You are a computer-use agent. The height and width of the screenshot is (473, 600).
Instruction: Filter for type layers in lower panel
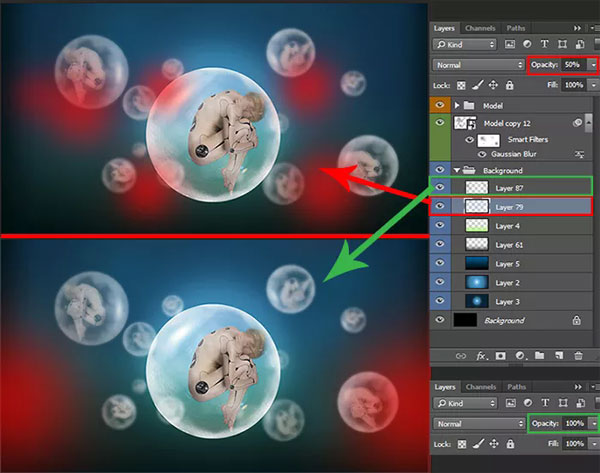(x=545, y=403)
